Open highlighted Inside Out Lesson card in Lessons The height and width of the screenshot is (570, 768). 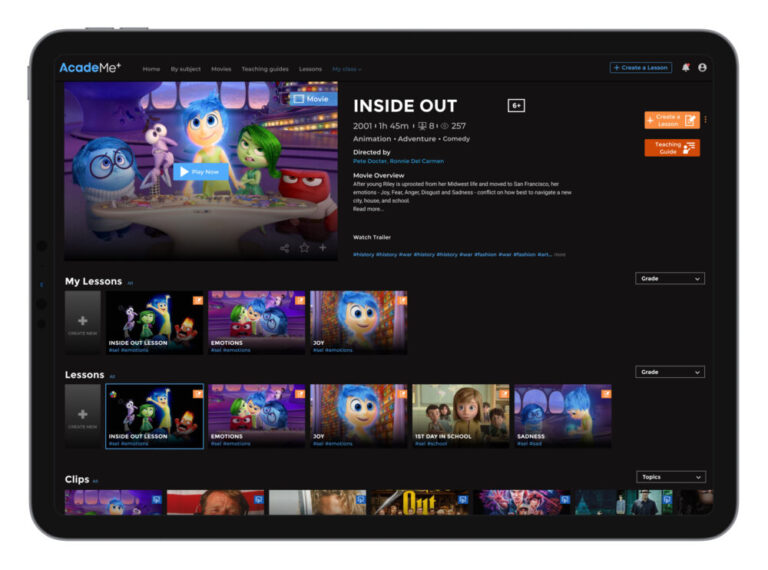[154, 416]
